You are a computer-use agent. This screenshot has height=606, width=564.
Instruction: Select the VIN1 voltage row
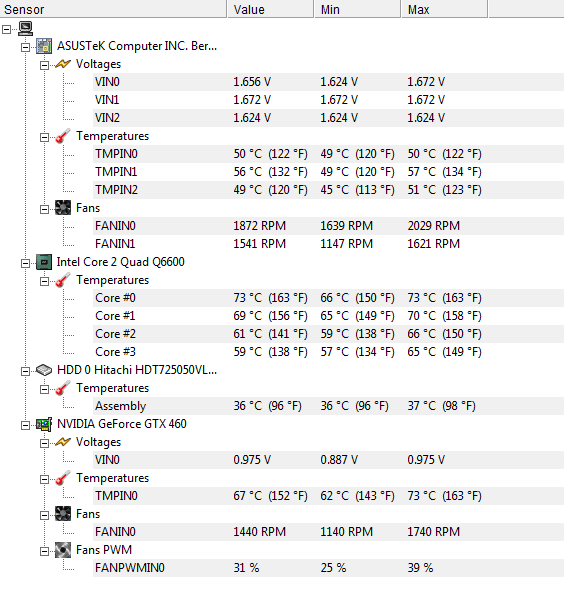328,100
